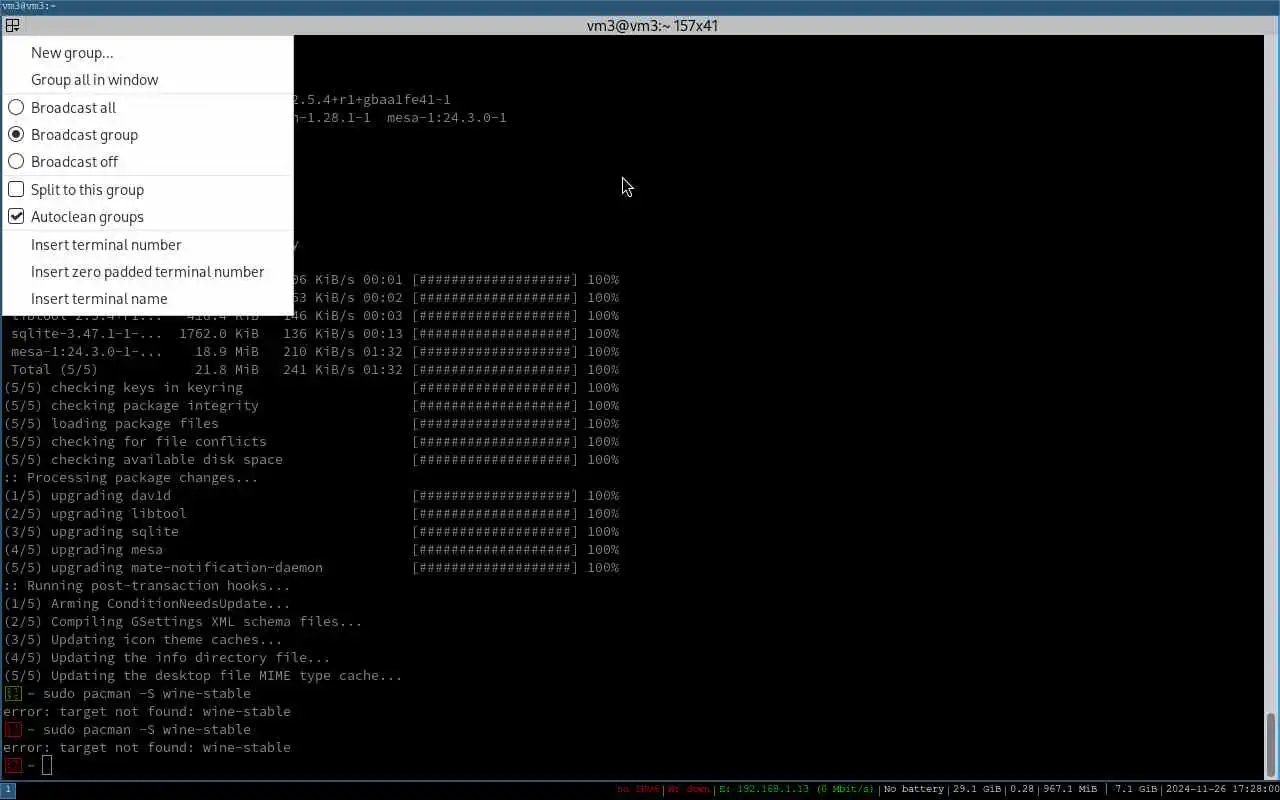The image size is (1280, 800).
Task: Click ':: Running post-transaction hooks...' line
Action: click(147, 586)
